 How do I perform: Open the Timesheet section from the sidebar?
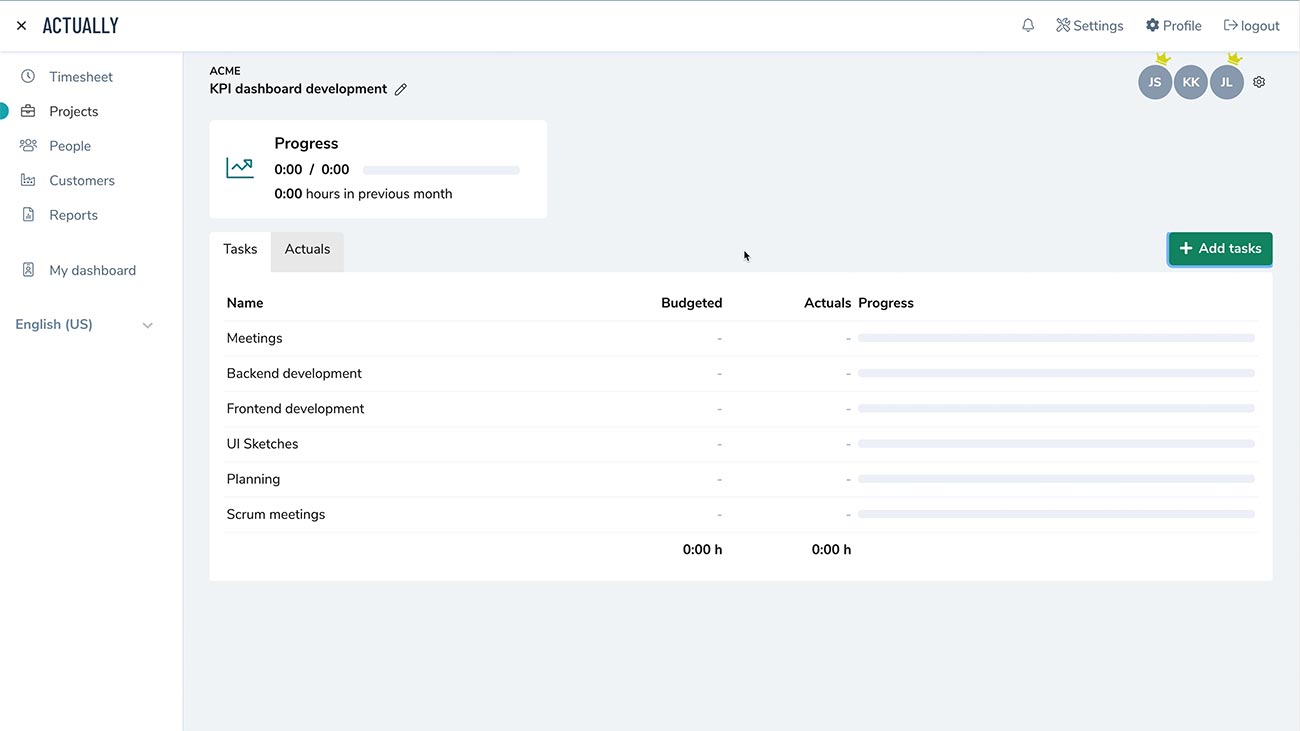coord(80,76)
